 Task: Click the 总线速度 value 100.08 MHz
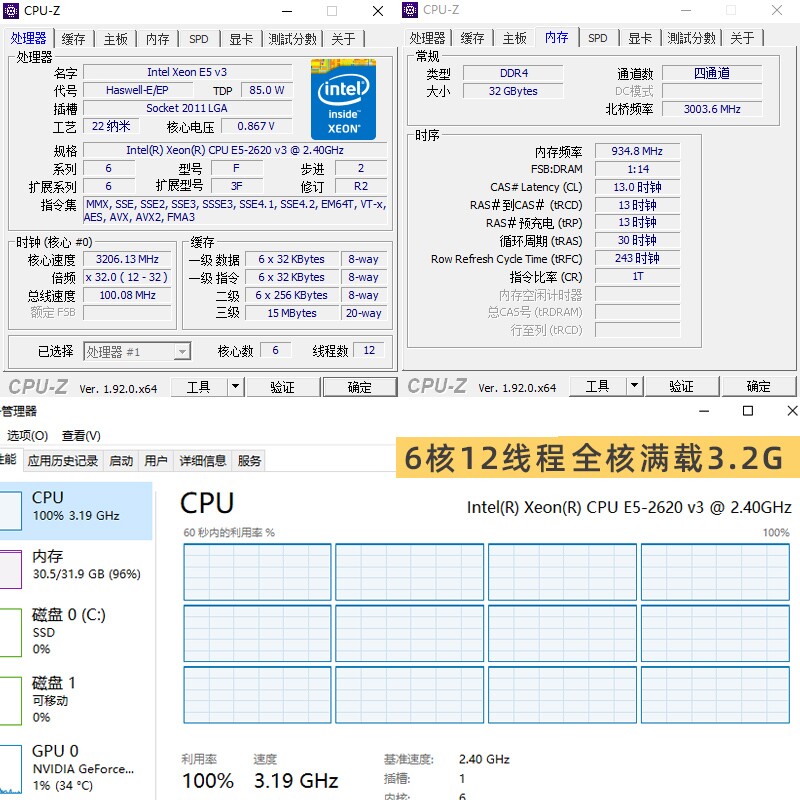coord(127,295)
